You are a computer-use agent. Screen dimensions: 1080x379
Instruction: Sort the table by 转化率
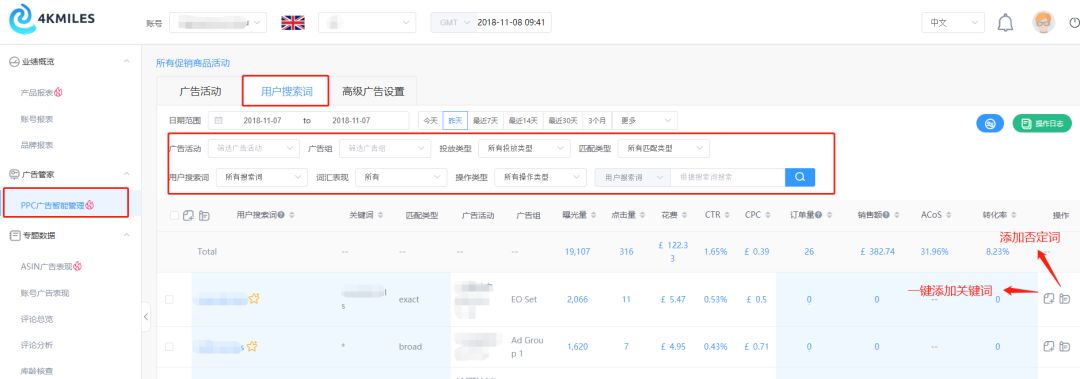click(x=1014, y=215)
